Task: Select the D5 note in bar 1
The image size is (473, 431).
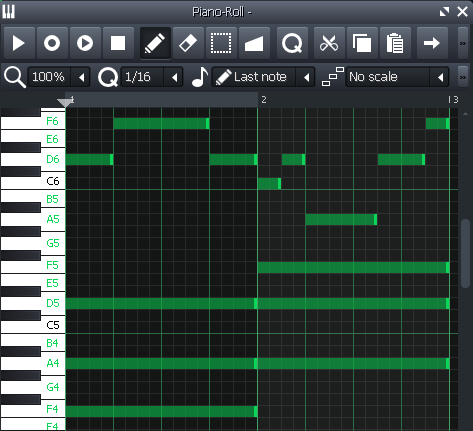Action: (162, 303)
